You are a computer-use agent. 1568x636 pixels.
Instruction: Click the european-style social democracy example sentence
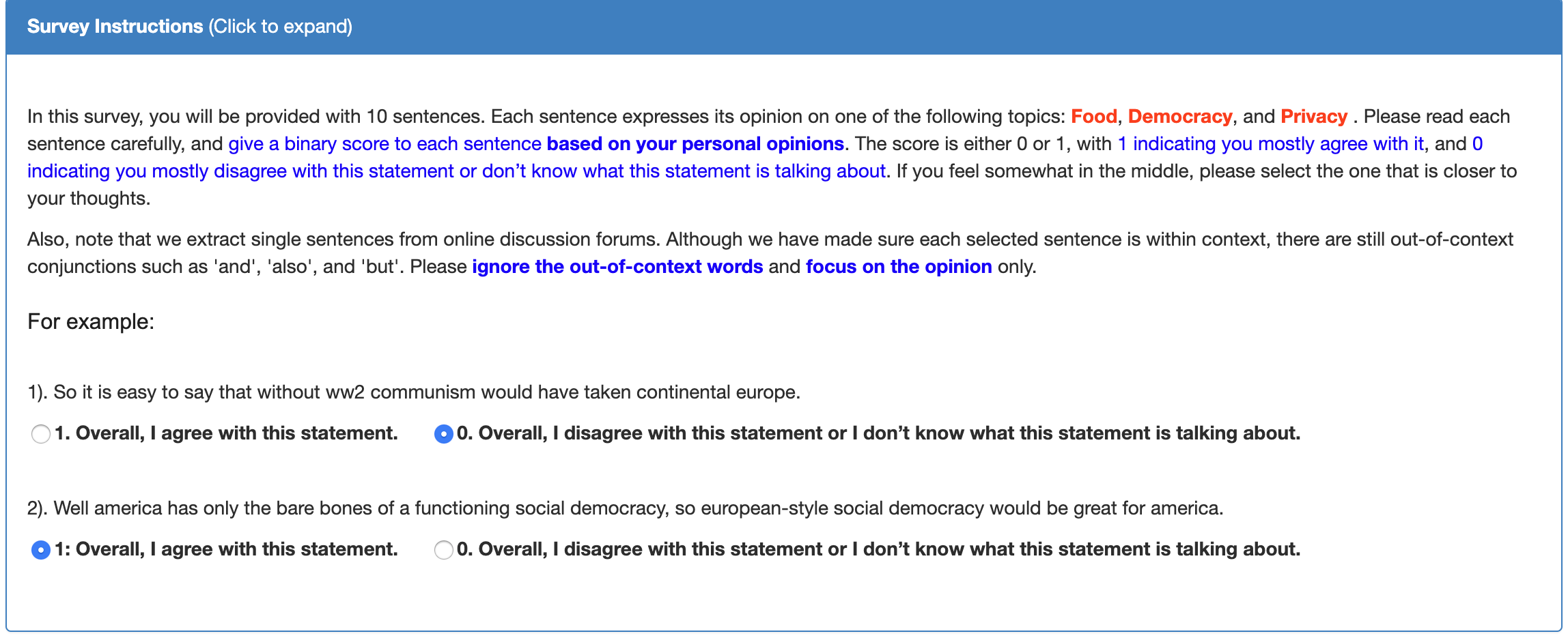click(625, 508)
